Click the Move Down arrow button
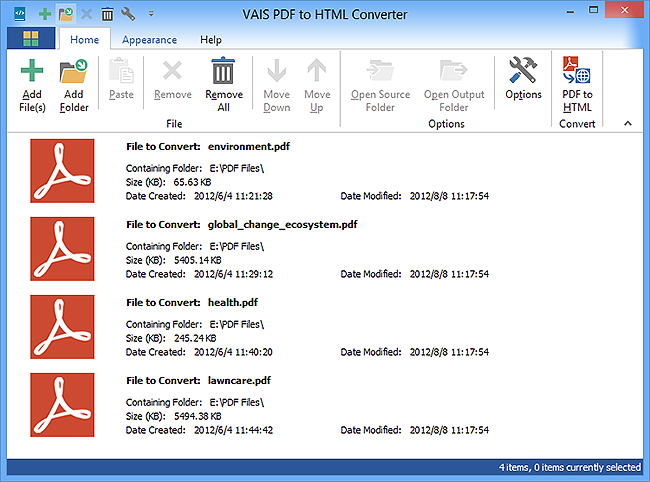 click(276, 85)
